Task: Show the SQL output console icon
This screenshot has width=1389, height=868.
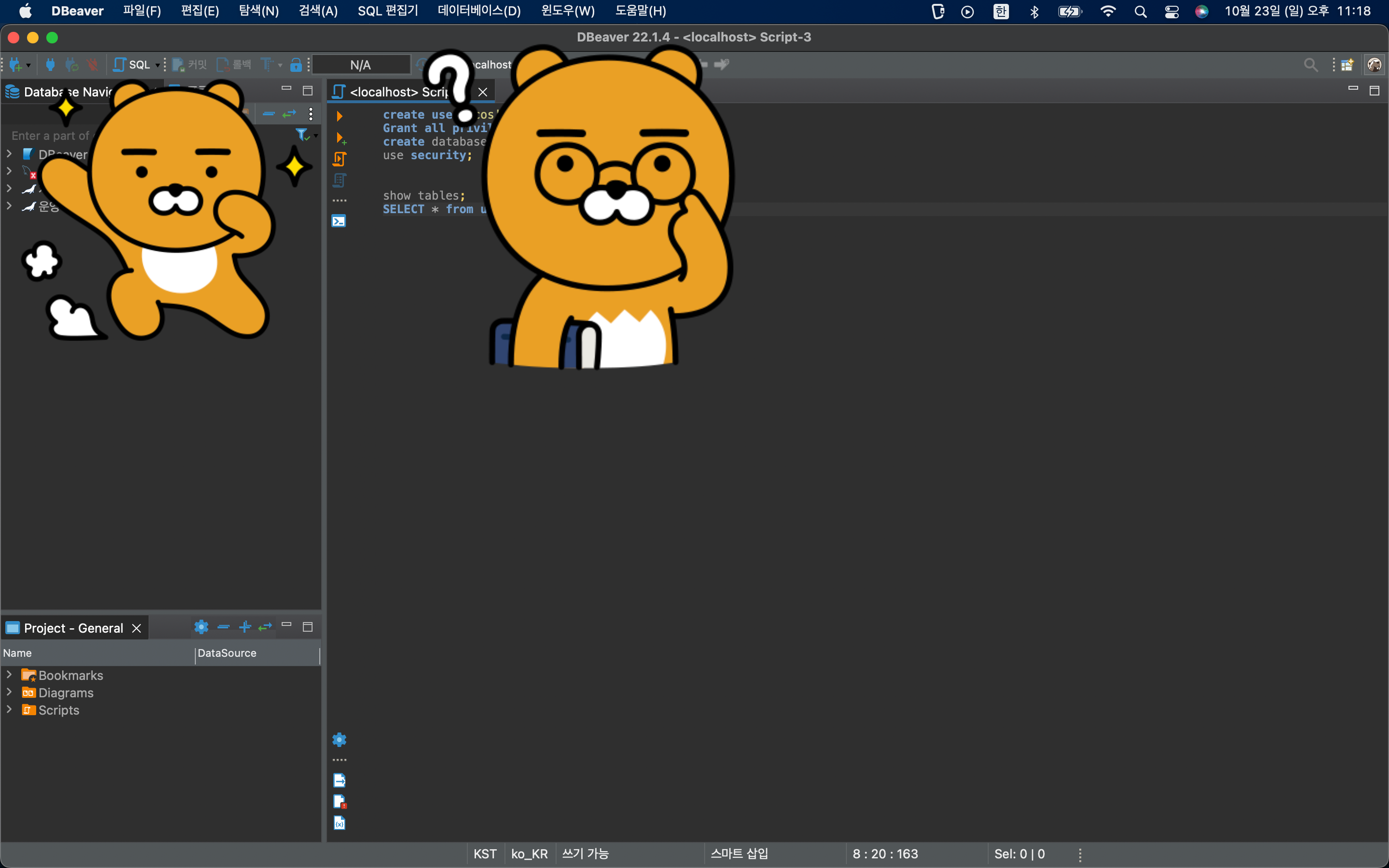Action: (x=339, y=221)
